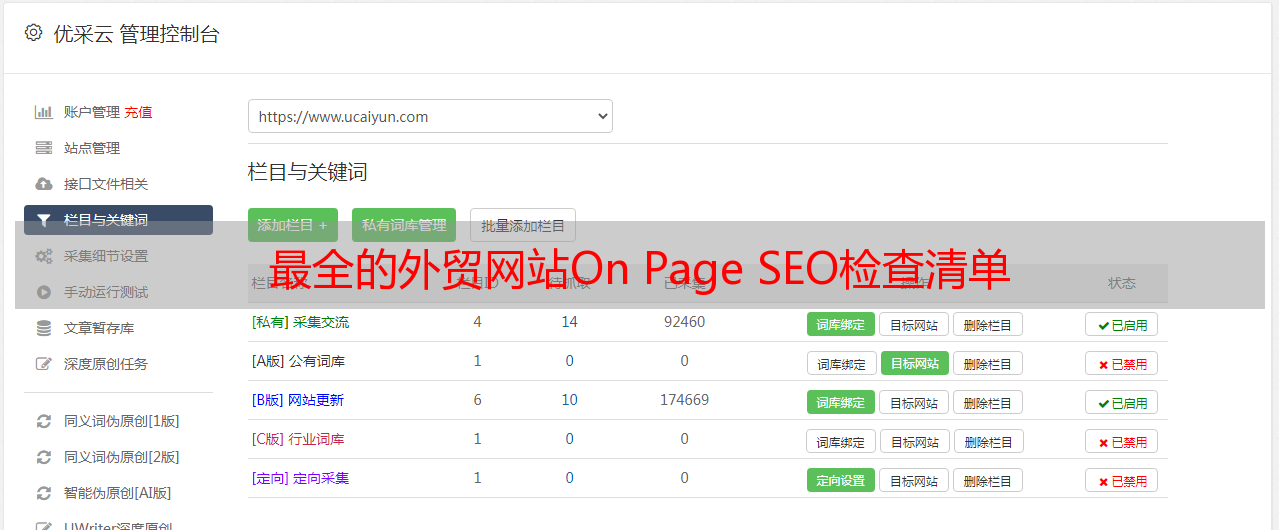Go to 站点管理 menu item
This screenshot has height=530, width=1279.
click(x=92, y=148)
